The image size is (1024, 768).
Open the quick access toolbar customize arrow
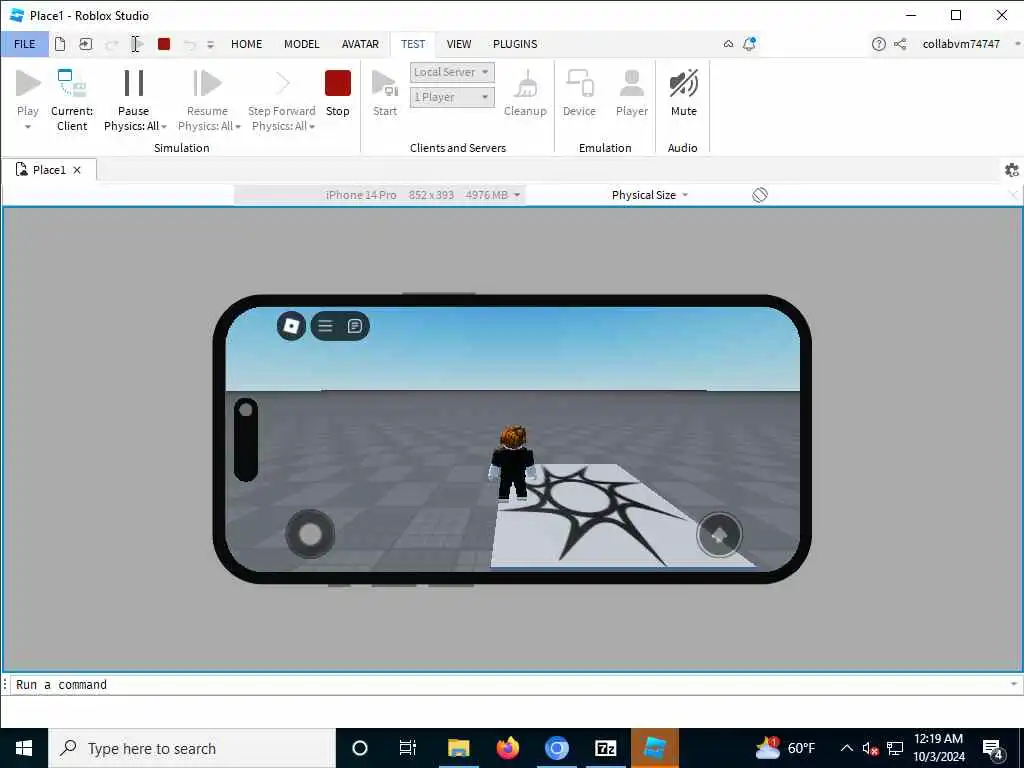tap(210, 44)
